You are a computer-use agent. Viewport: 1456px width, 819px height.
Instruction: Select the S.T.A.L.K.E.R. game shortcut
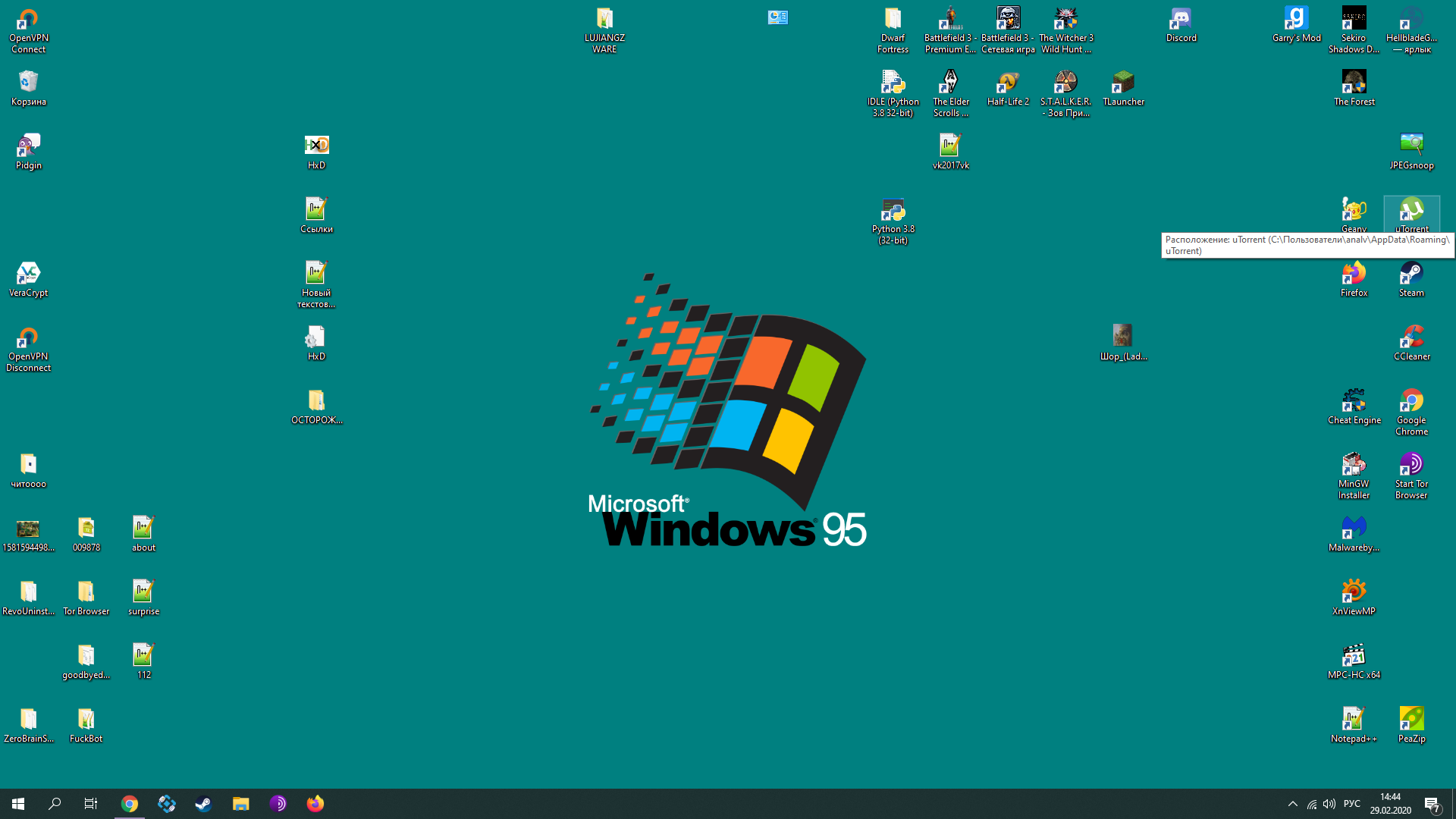(1065, 94)
